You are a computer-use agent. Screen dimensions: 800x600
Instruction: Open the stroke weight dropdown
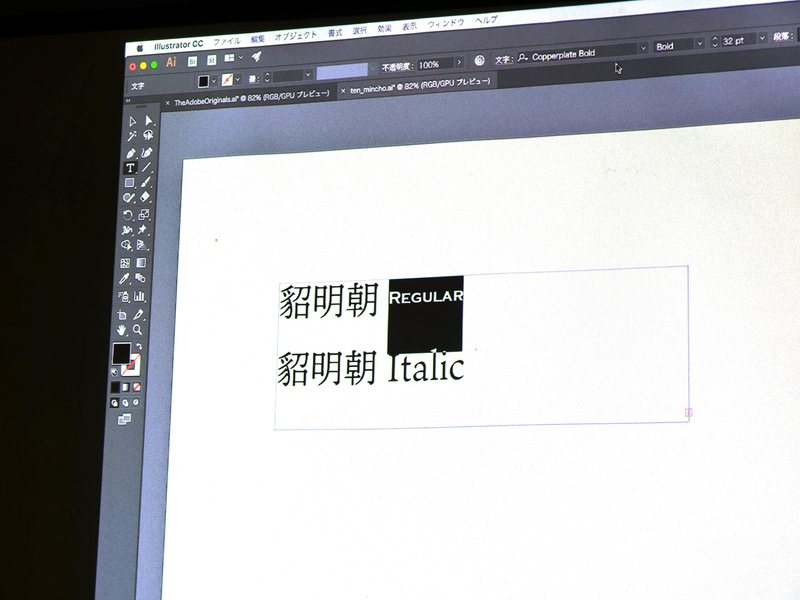pyautogui.click(x=308, y=75)
